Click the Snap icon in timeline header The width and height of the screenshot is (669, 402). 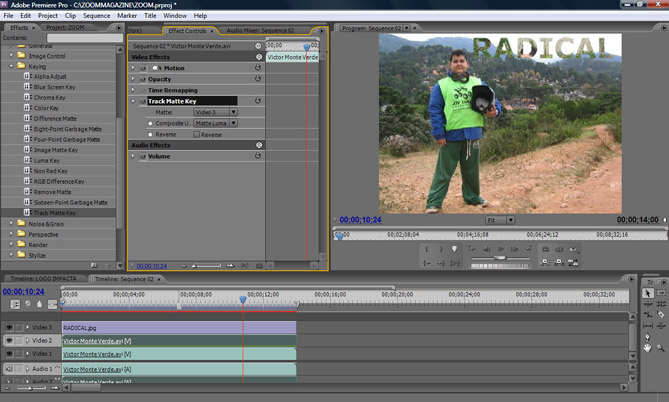(16, 304)
